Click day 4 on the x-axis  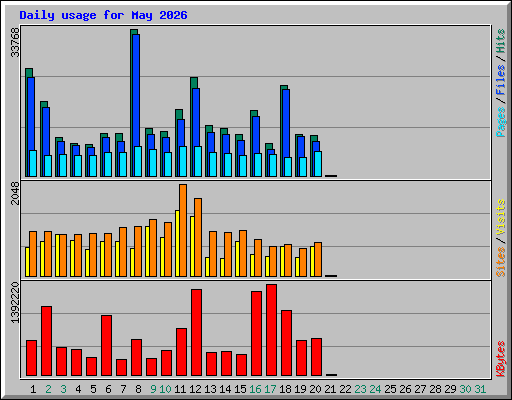(78, 389)
